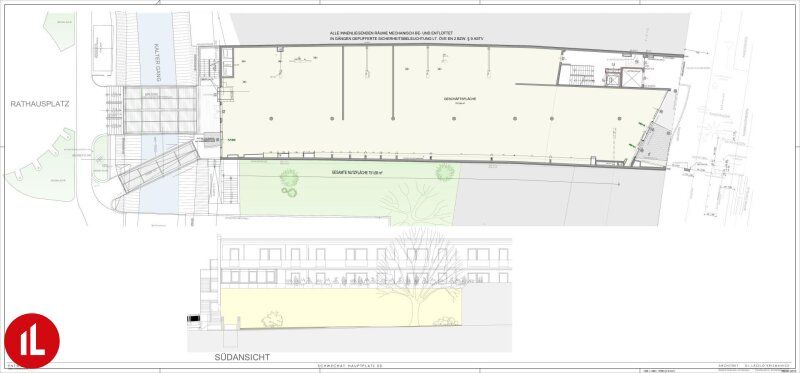Select the crenellated green shape below Rathausplatz
800x373 pixels.
point(41,163)
